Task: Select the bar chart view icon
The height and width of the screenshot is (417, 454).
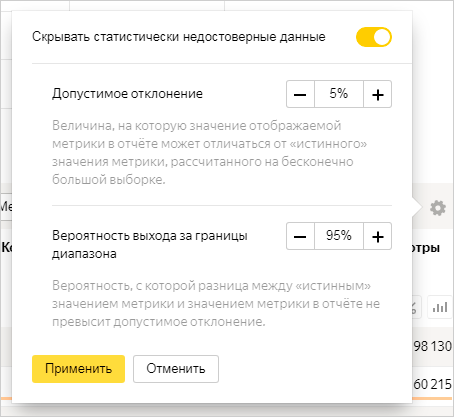Action: tap(440, 307)
